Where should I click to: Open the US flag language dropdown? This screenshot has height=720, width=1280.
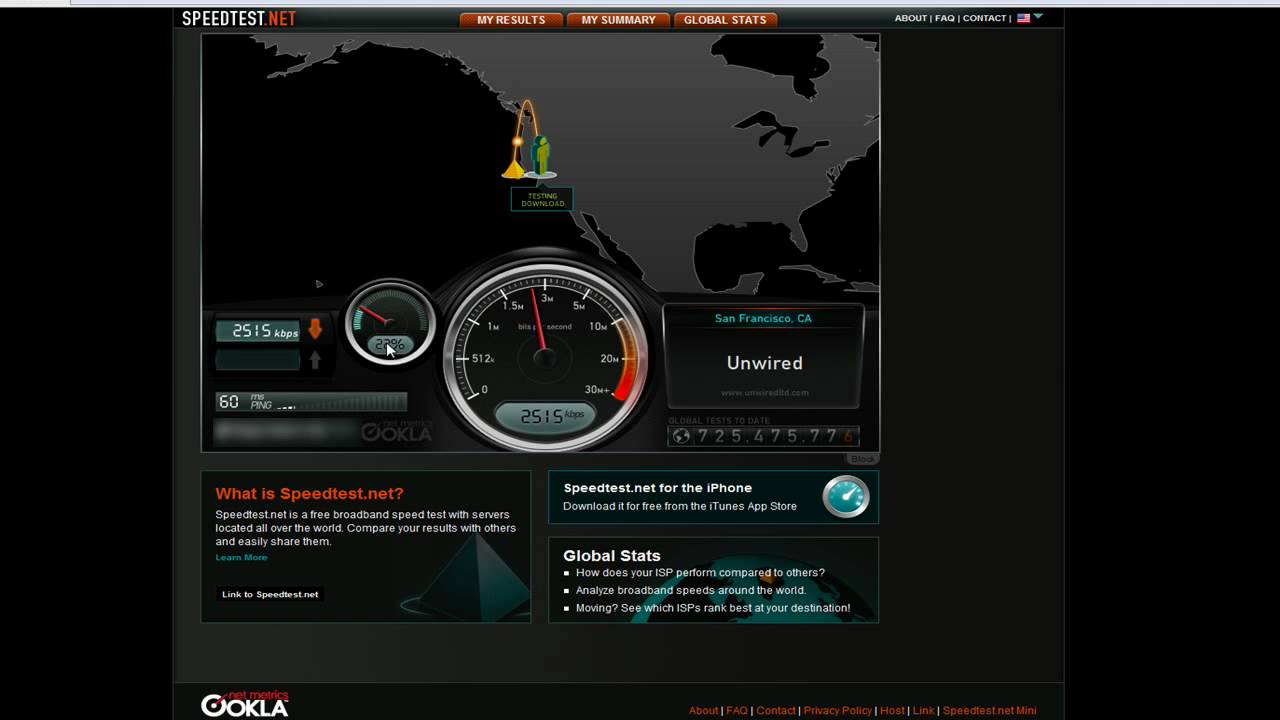click(x=1029, y=18)
